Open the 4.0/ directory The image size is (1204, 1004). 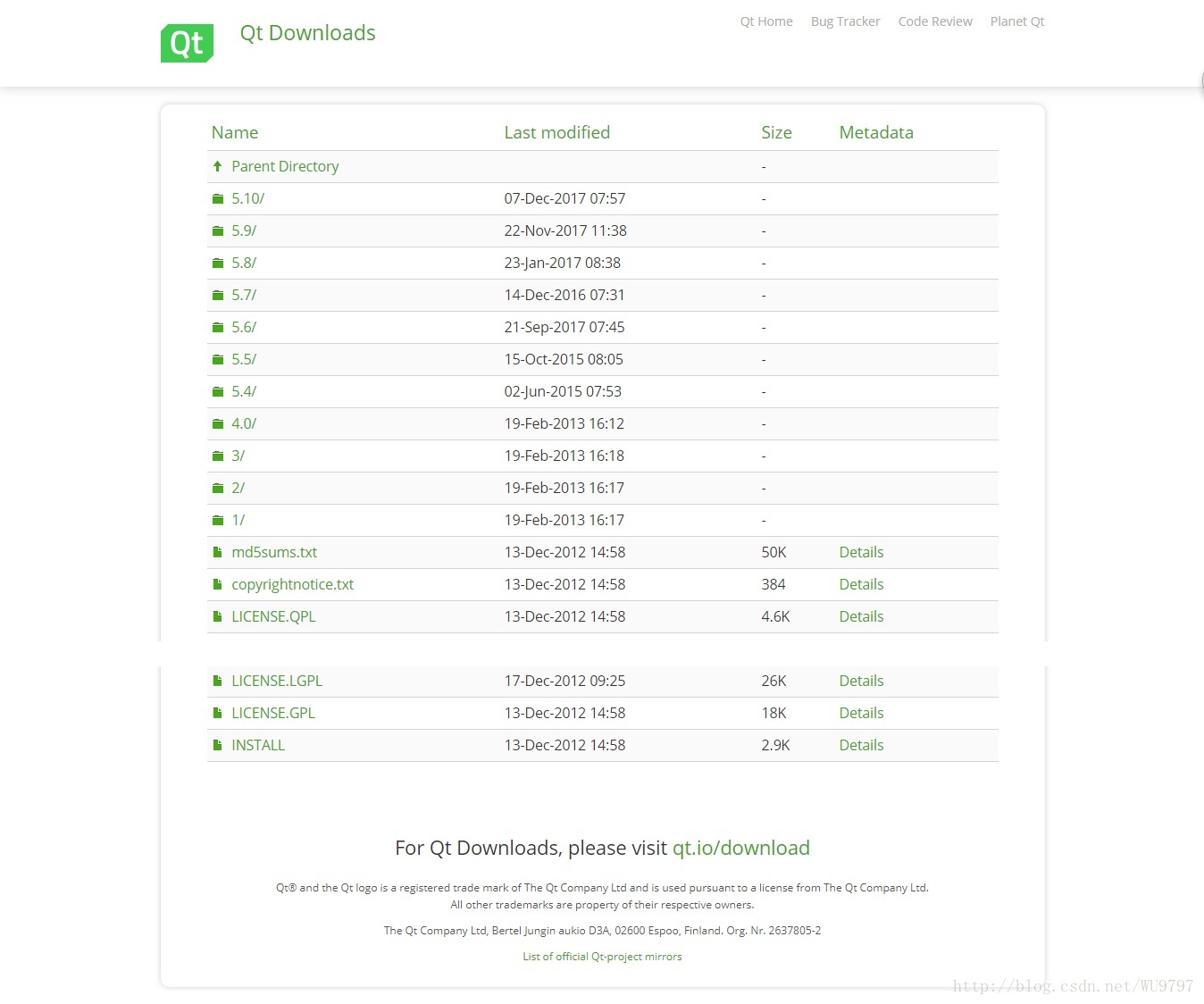point(244,423)
